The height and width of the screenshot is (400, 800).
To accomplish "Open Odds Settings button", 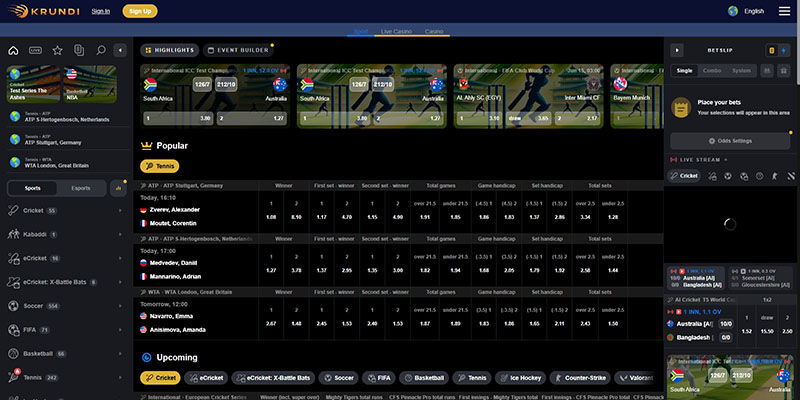I will (x=730, y=141).
